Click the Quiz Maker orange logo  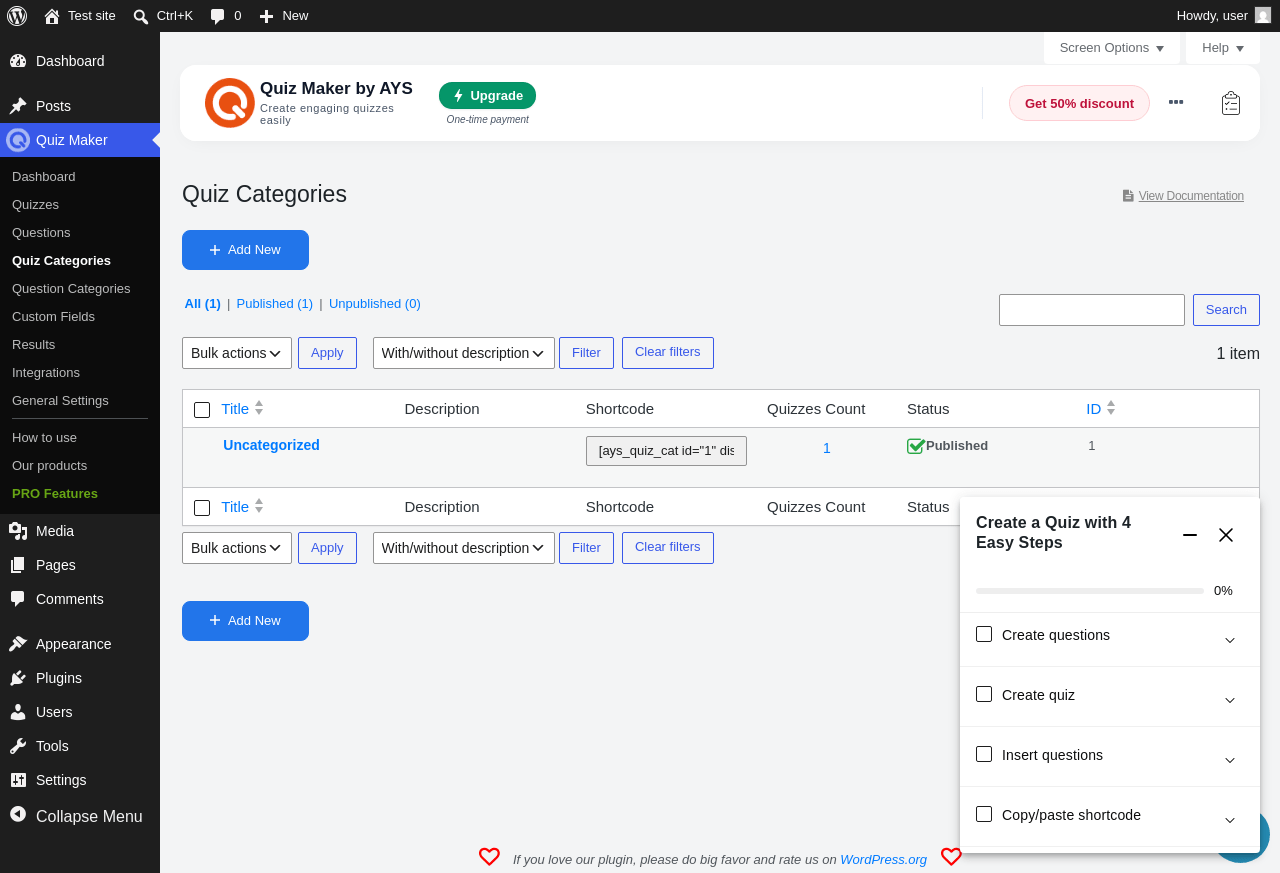(230, 103)
